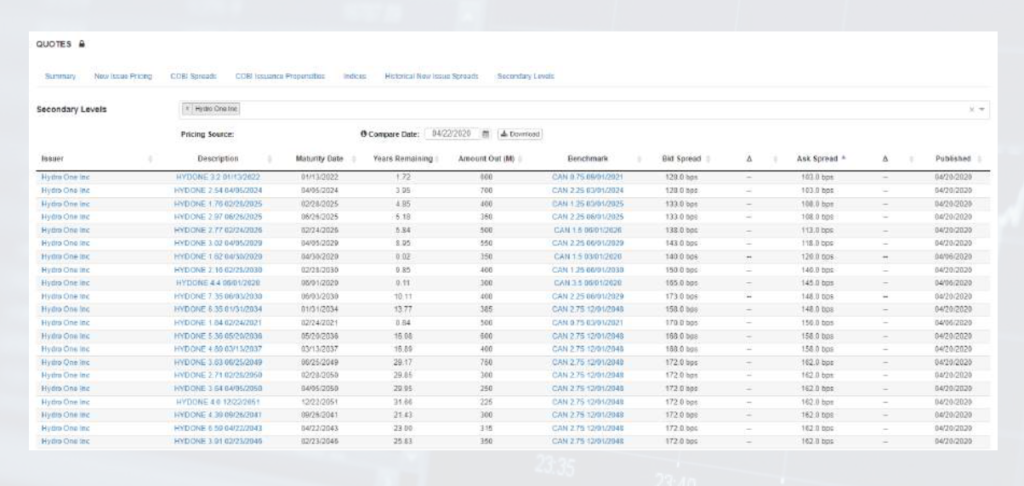The width and height of the screenshot is (1024, 486).
Task: Open HYDONE 2.71 02/28/2050 bond link
Action: pos(218,376)
